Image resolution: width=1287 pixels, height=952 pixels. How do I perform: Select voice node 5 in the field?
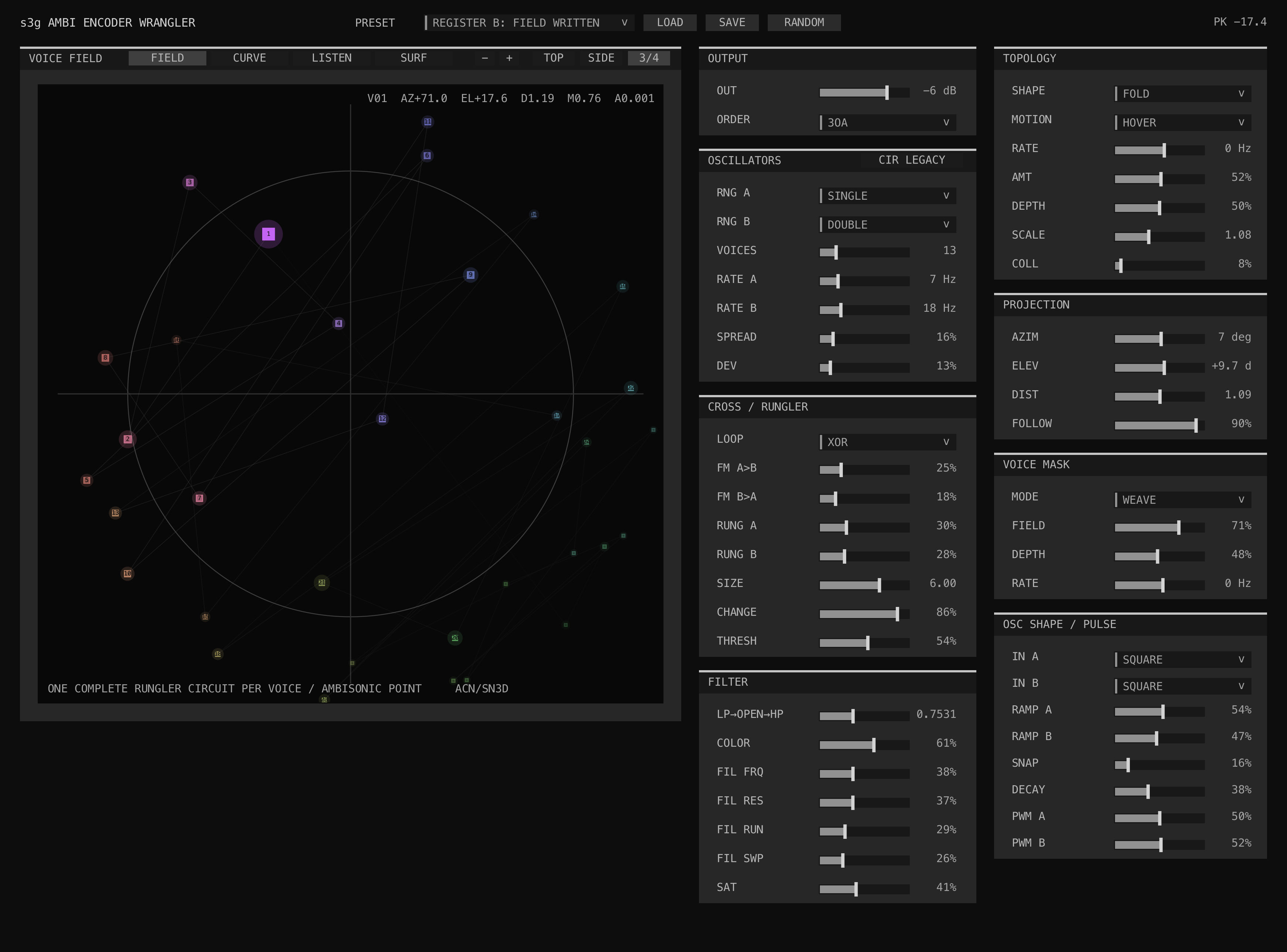click(87, 480)
